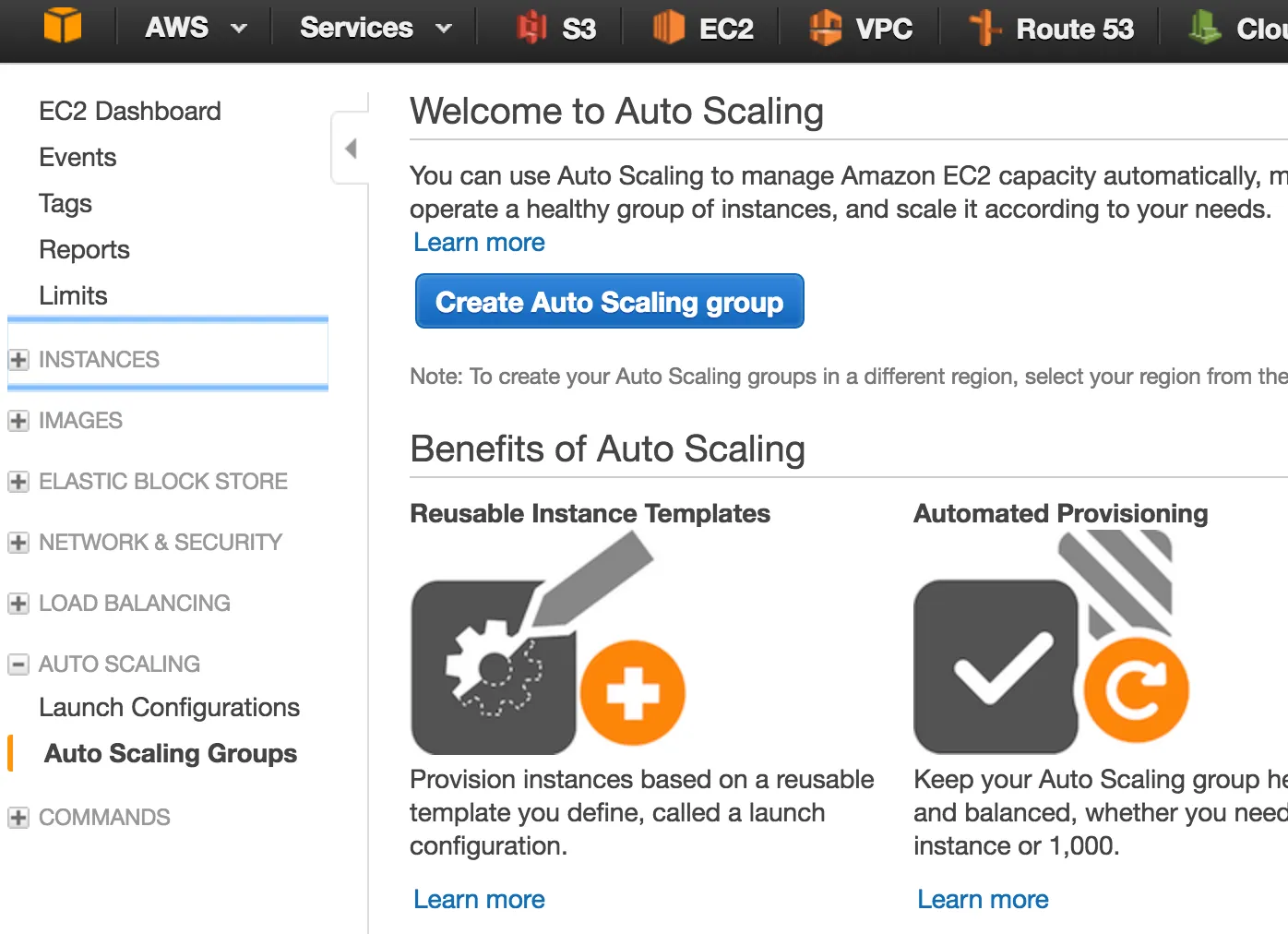Click the AWS orange cube logo

click(63, 26)
